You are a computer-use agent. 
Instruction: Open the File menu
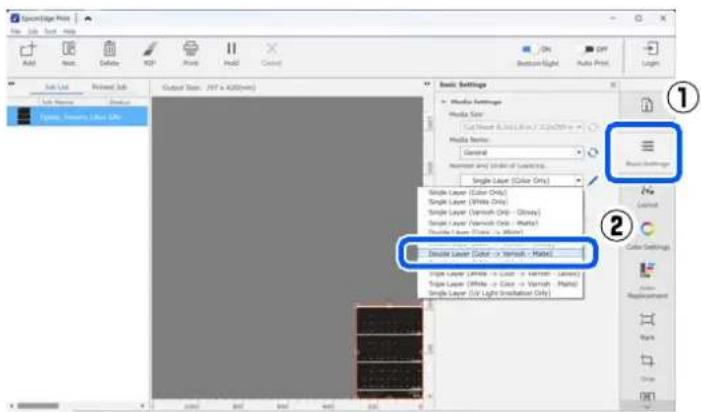[16, 31]
